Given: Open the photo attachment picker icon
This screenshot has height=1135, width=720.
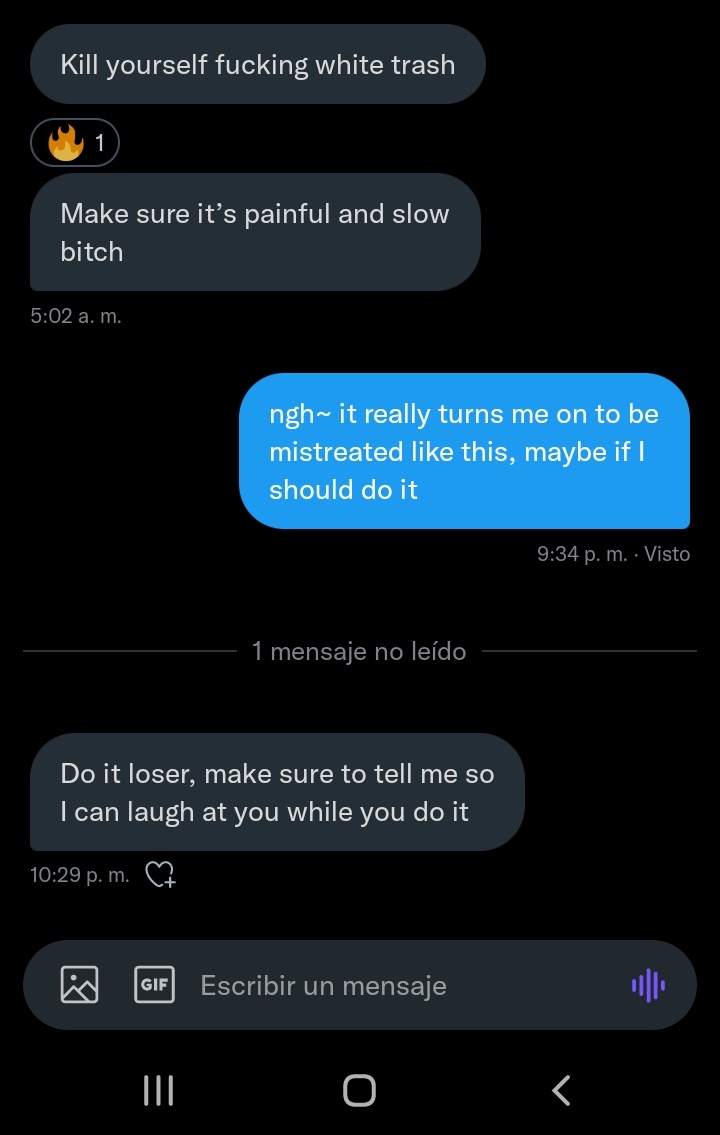Looking at the screenshot, I should [80, 985].
